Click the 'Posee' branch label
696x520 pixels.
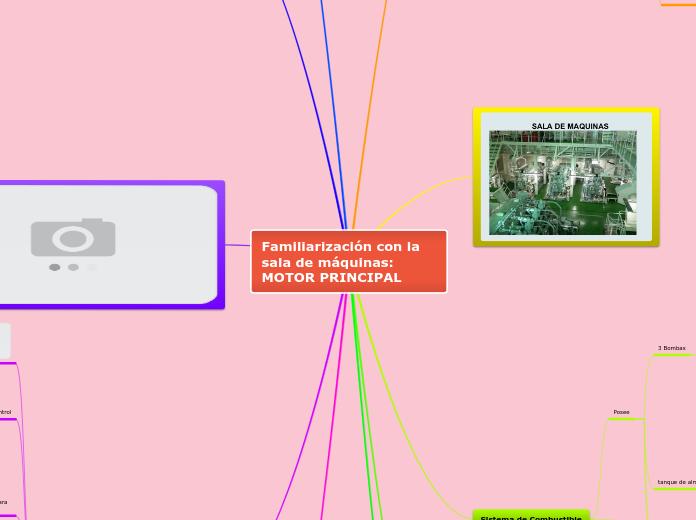click(621, 412)
